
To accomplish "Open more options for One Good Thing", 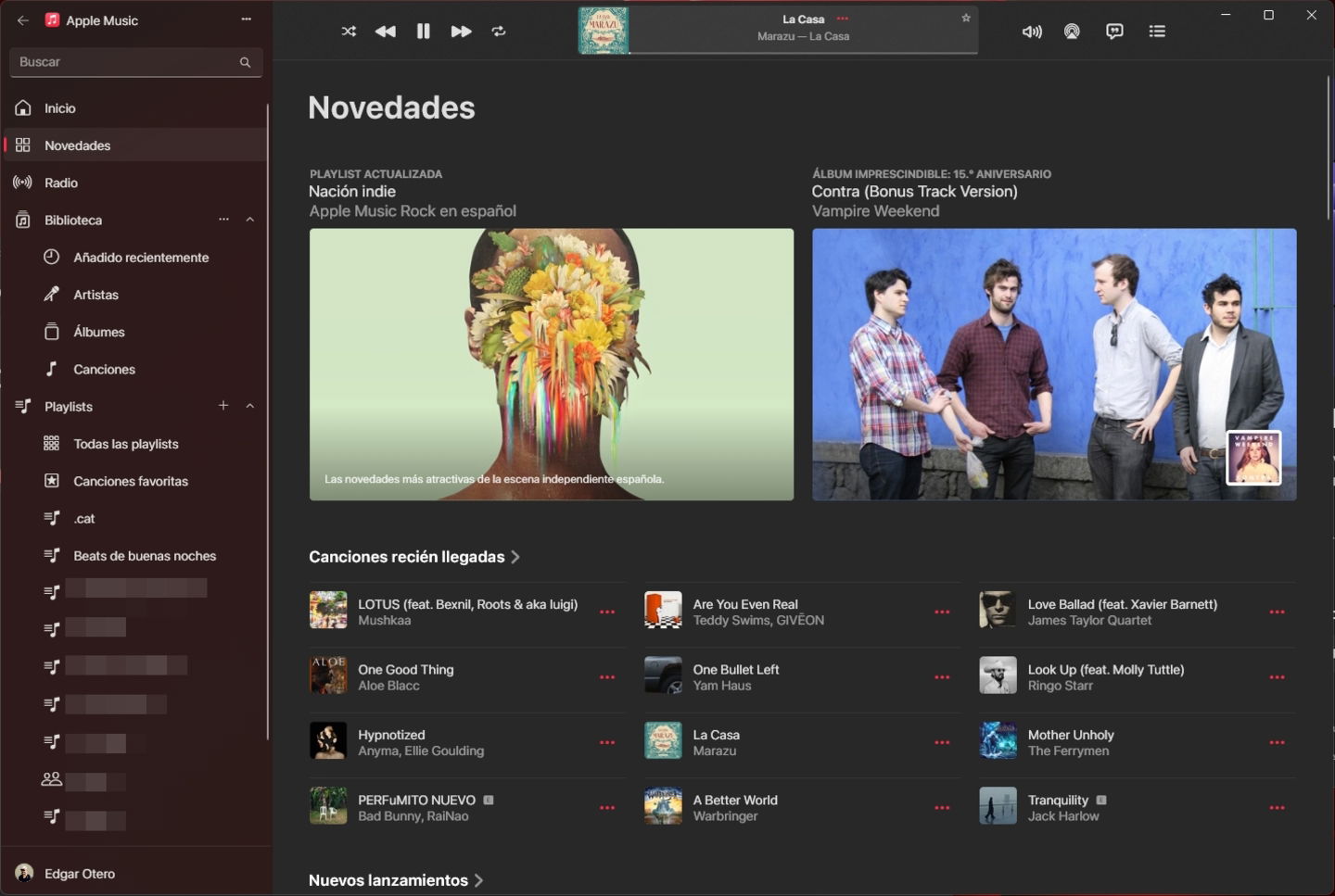I will (607, 677).
